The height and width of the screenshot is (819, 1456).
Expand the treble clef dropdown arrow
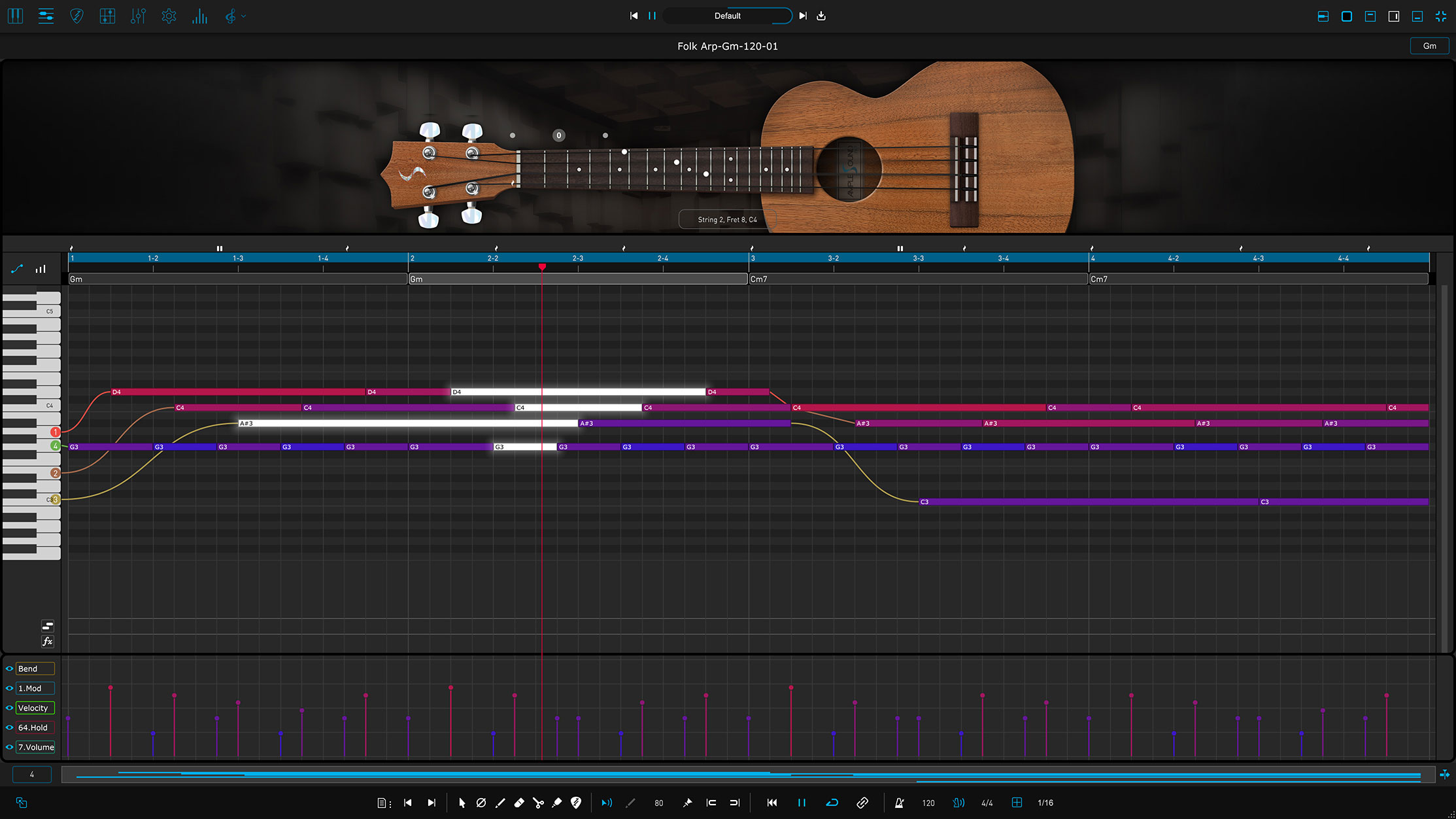244,16
